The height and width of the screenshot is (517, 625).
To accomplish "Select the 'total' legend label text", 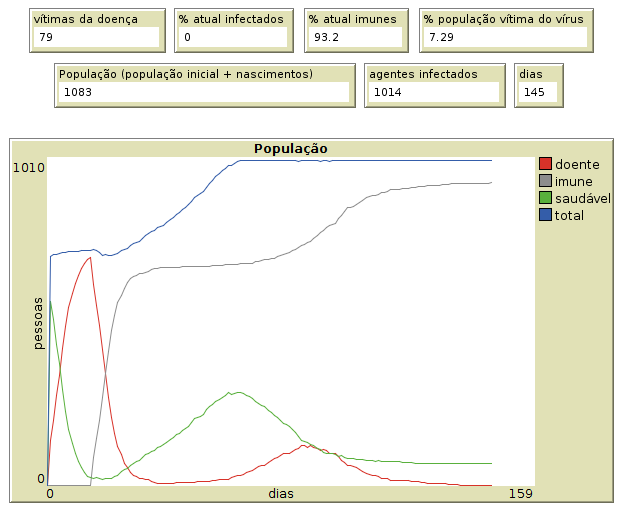I will pos(569,215).
